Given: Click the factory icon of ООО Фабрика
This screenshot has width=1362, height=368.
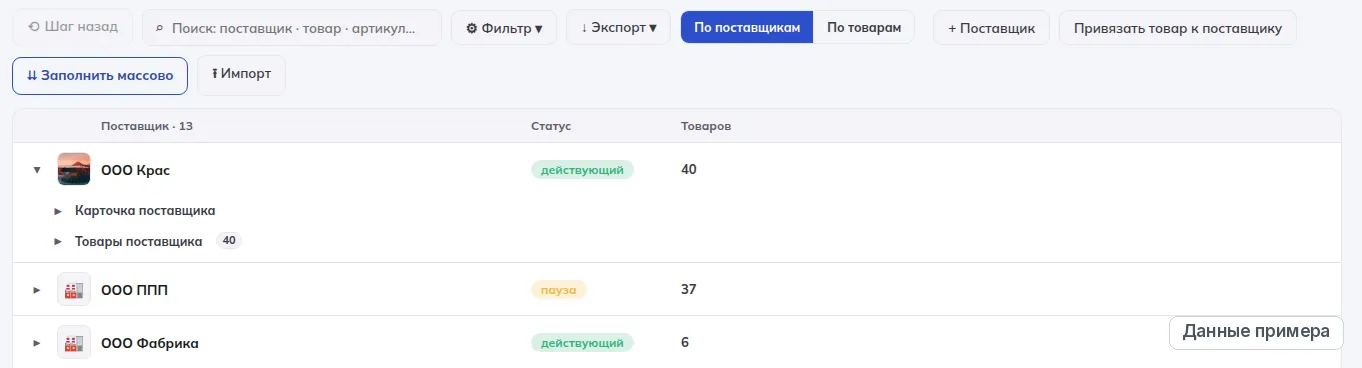Looking at the screenshot, I should click(x=74, y=343).
